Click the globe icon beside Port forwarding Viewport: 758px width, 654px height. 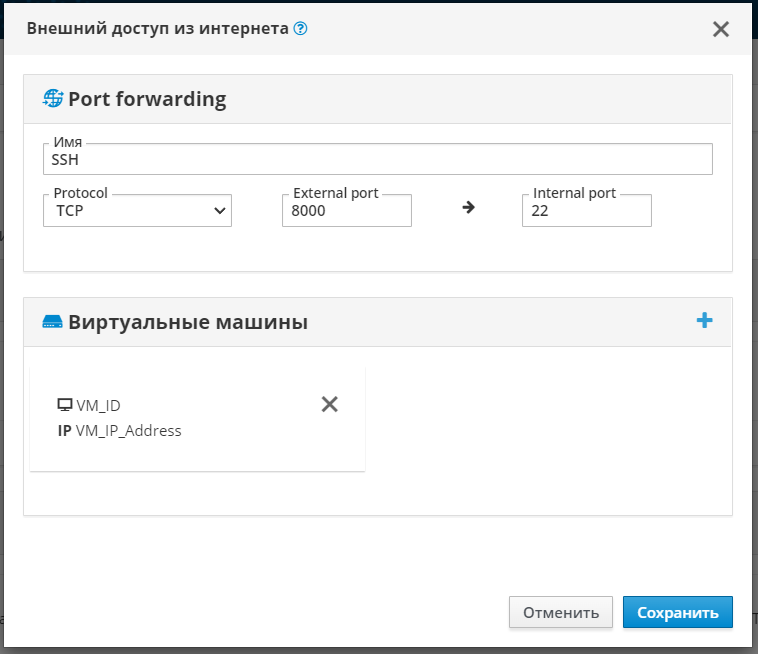point(53,99)
